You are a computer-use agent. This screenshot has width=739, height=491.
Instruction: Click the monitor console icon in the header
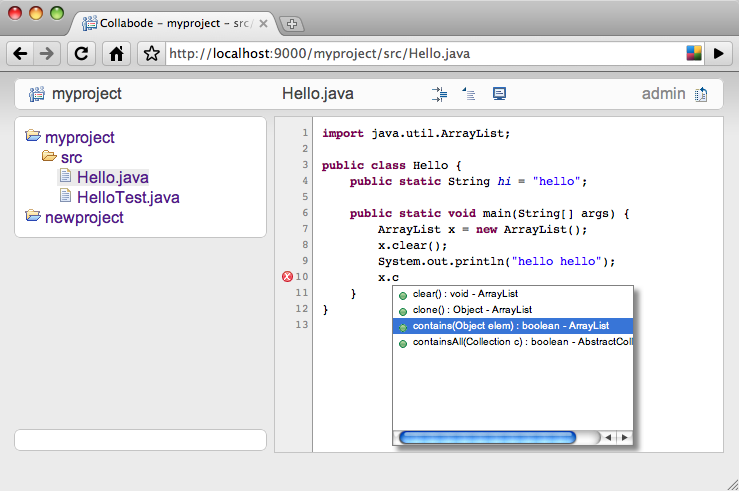click(x=499, y=94)
